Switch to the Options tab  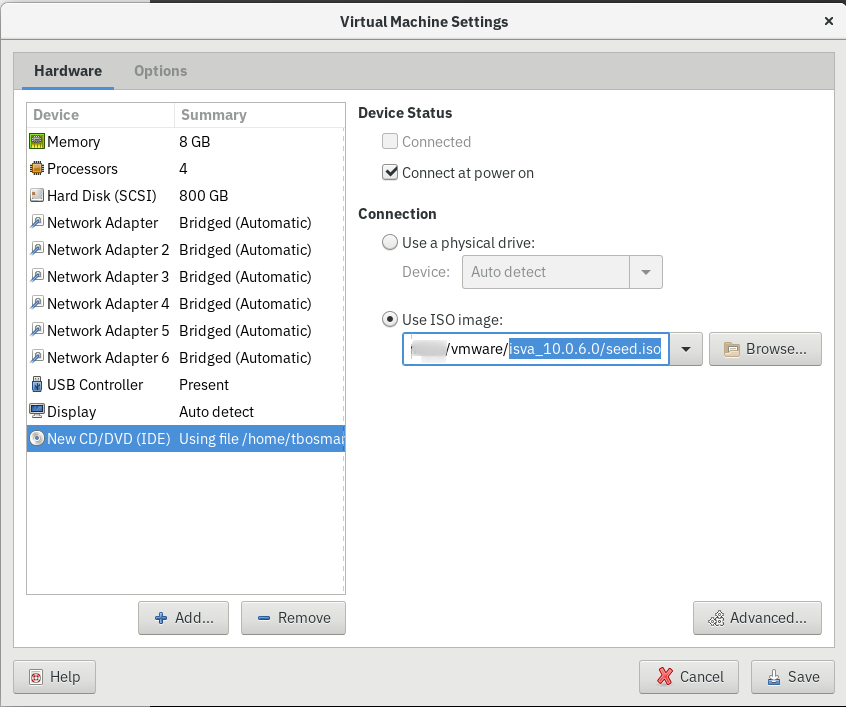160,70
